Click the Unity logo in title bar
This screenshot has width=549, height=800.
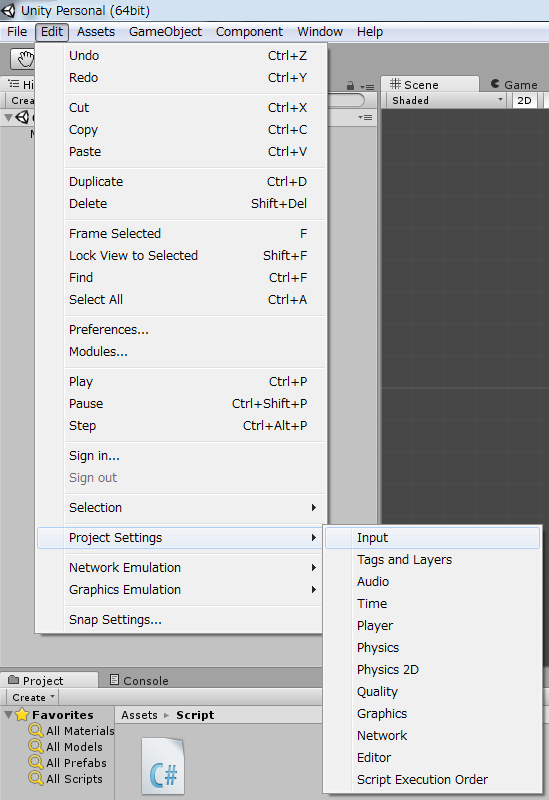click(9, 10)
